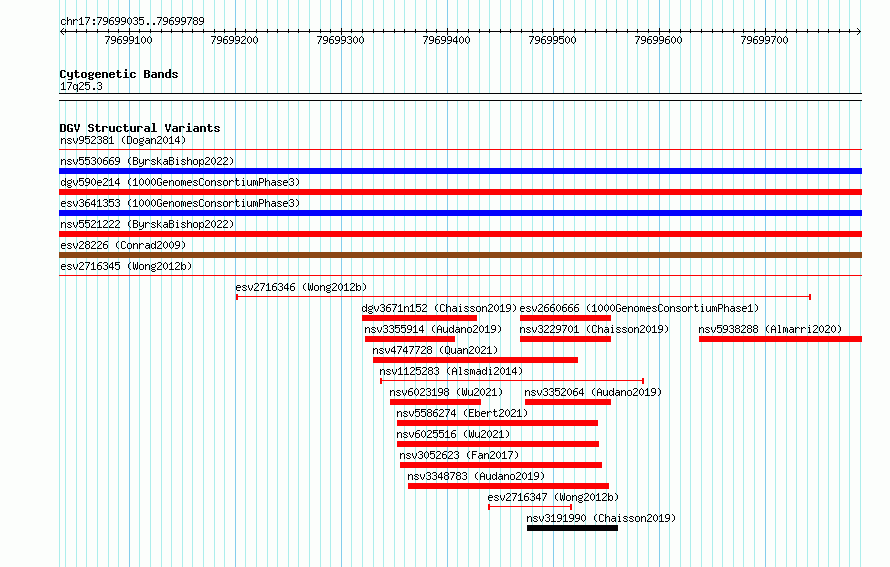Select the black bar under nsv3191990

[x=573, y=528]
